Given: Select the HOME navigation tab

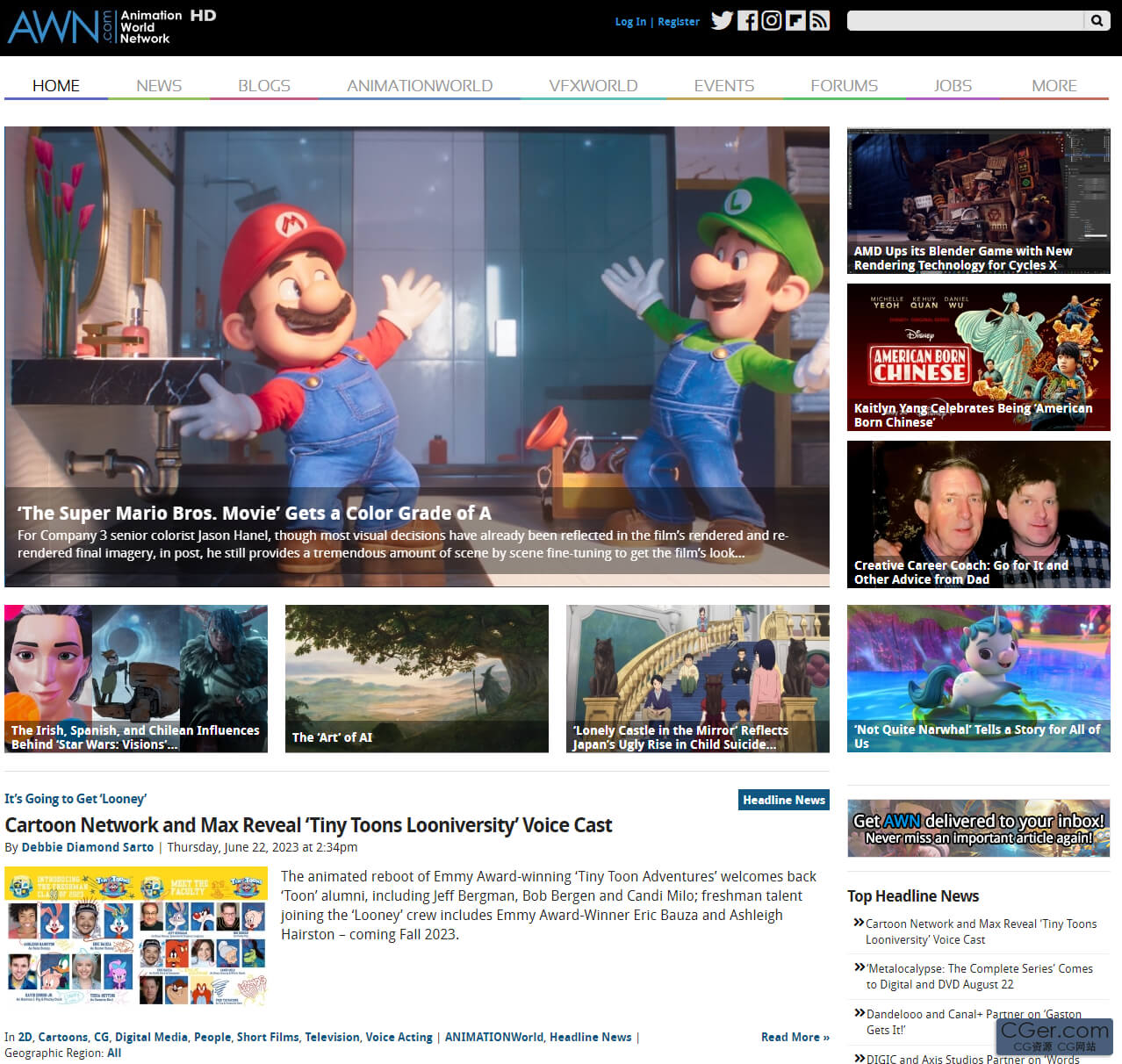Looking at the screenshot, I should (x=56, y=85).
